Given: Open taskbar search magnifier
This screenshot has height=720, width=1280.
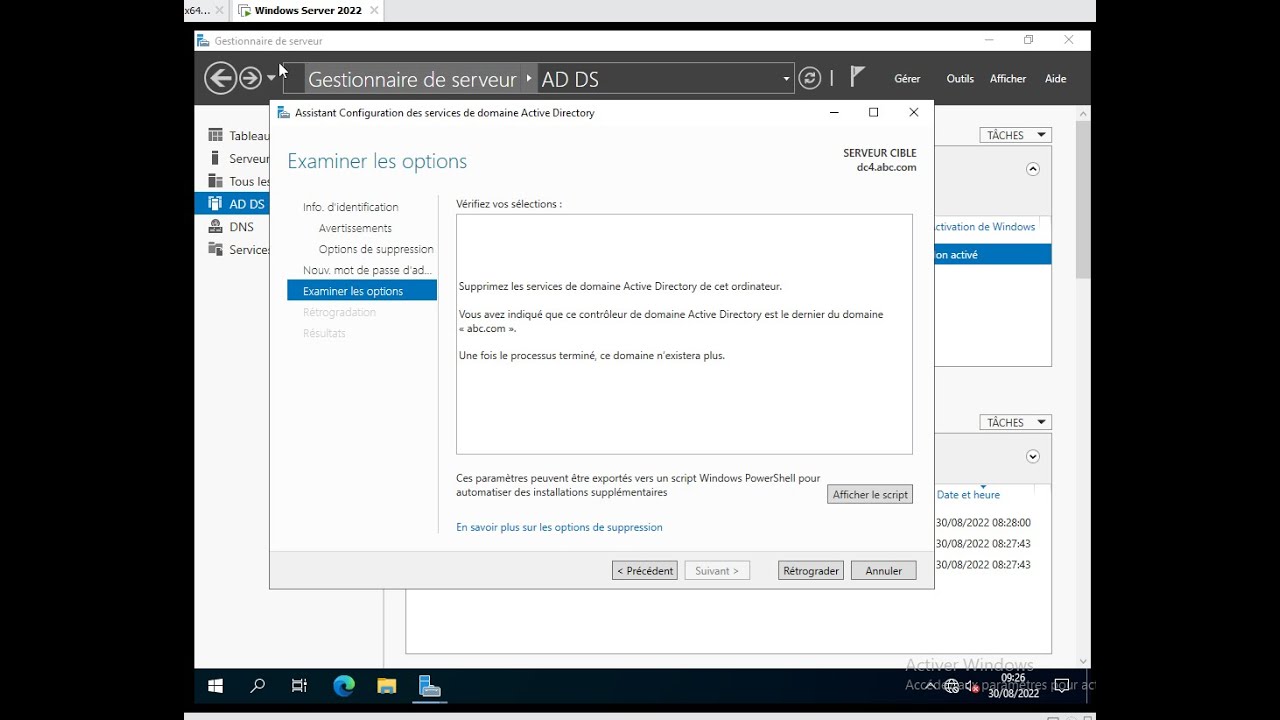Looking at the screenshot, I should click(x=258, y=686).
